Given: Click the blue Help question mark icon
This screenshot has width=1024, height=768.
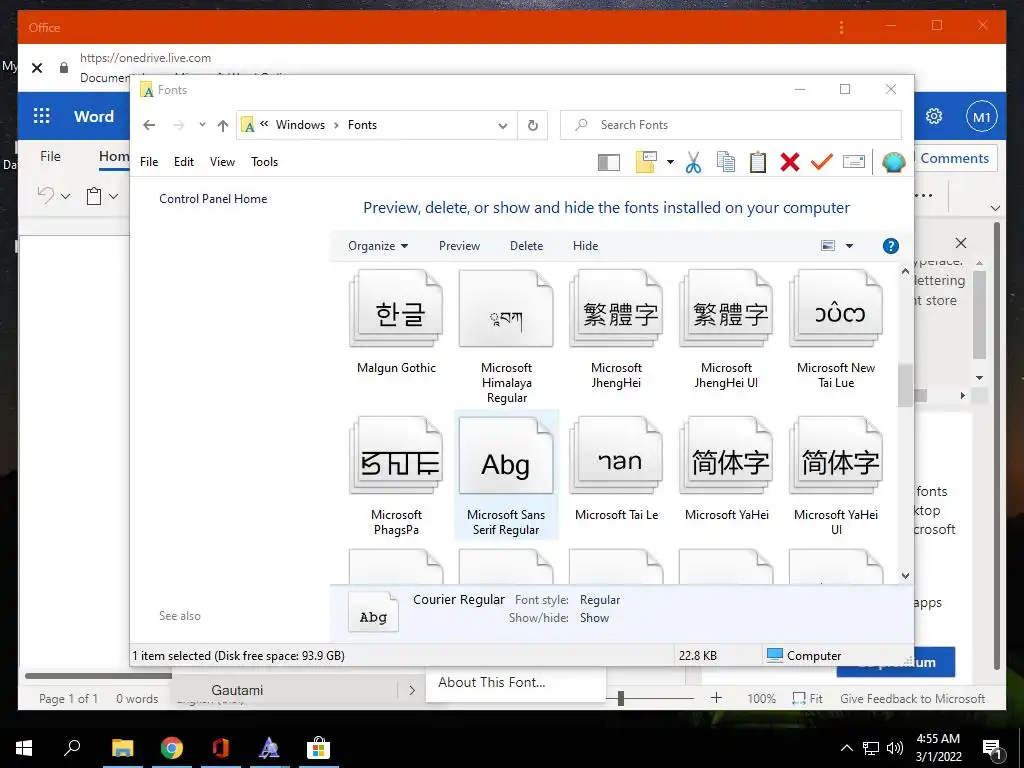Looking at the screenshot, I should tap(890, 246).
